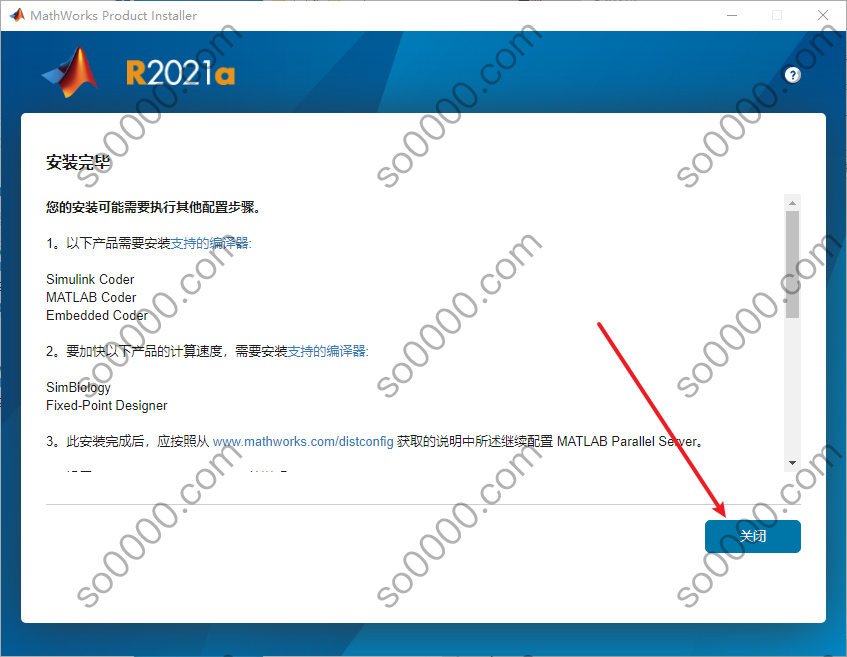
Task: Minimize the MathWorks Product Installer window
Action: [732, 15]
